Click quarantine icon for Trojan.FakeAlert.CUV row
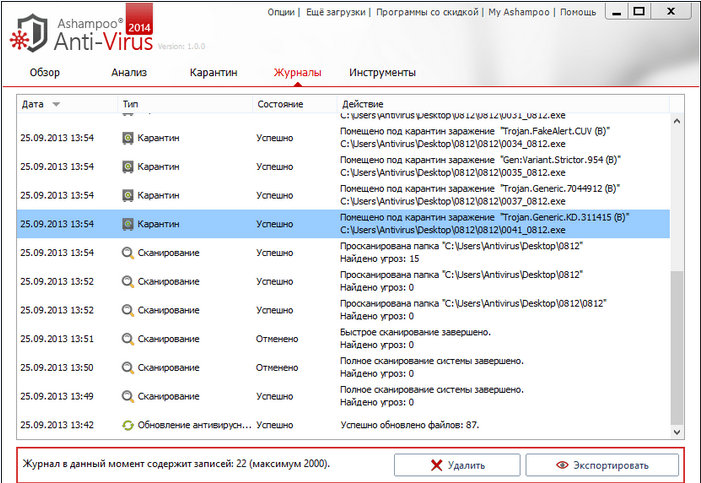Screen dimensions: 701x483 point(128,138)
